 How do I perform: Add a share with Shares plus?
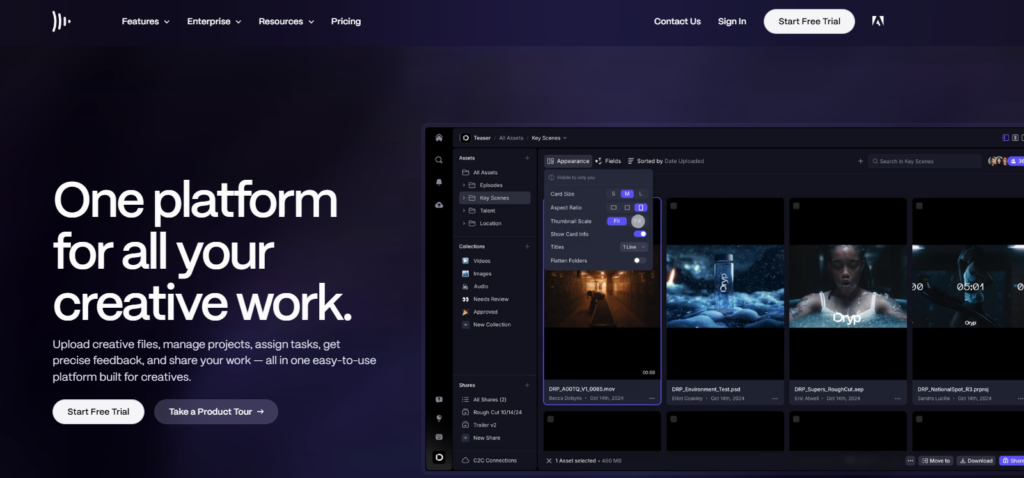tap(527, 385)
